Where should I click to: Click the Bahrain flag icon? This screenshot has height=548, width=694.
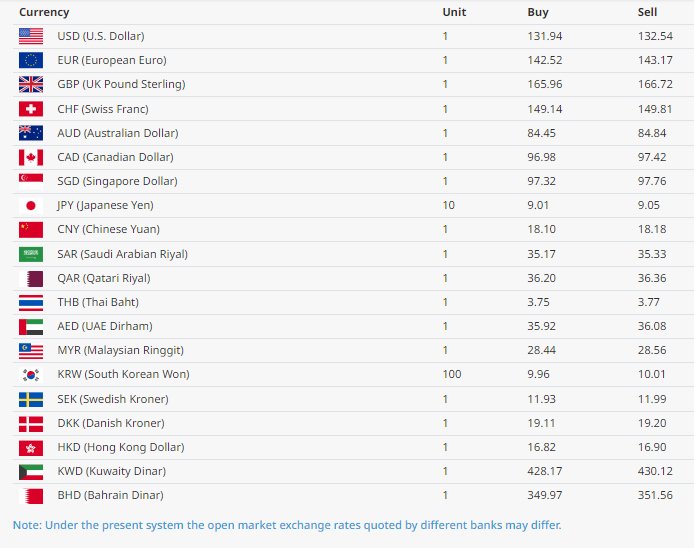[x=31, y=496]
